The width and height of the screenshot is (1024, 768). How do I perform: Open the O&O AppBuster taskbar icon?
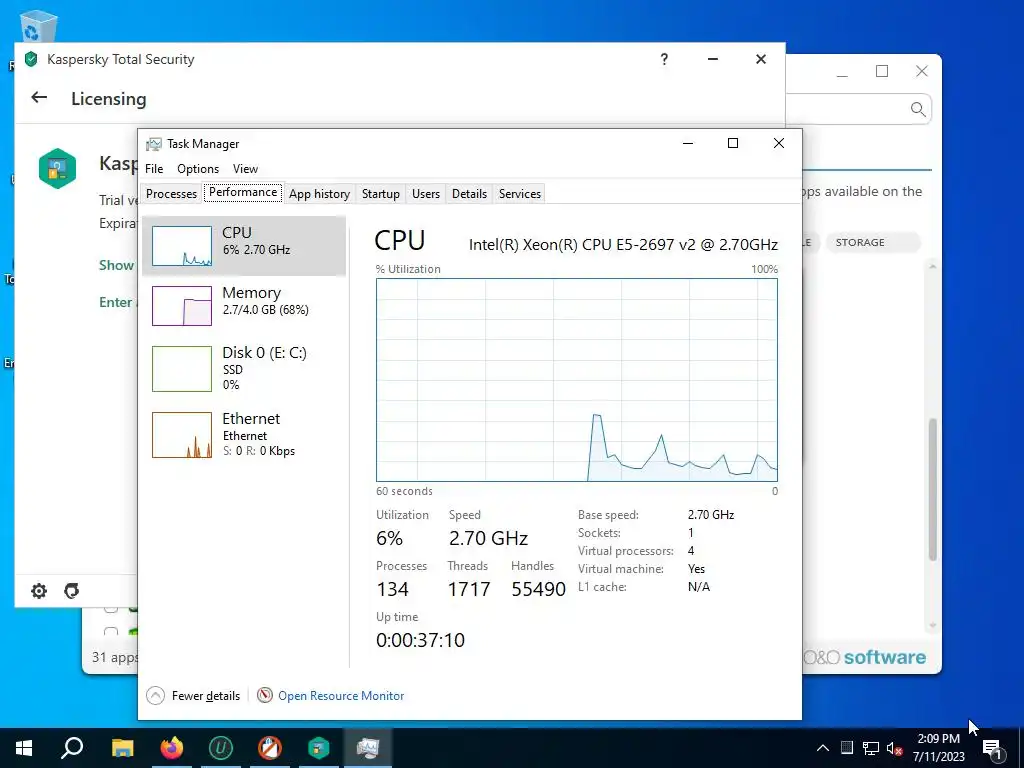270,748
